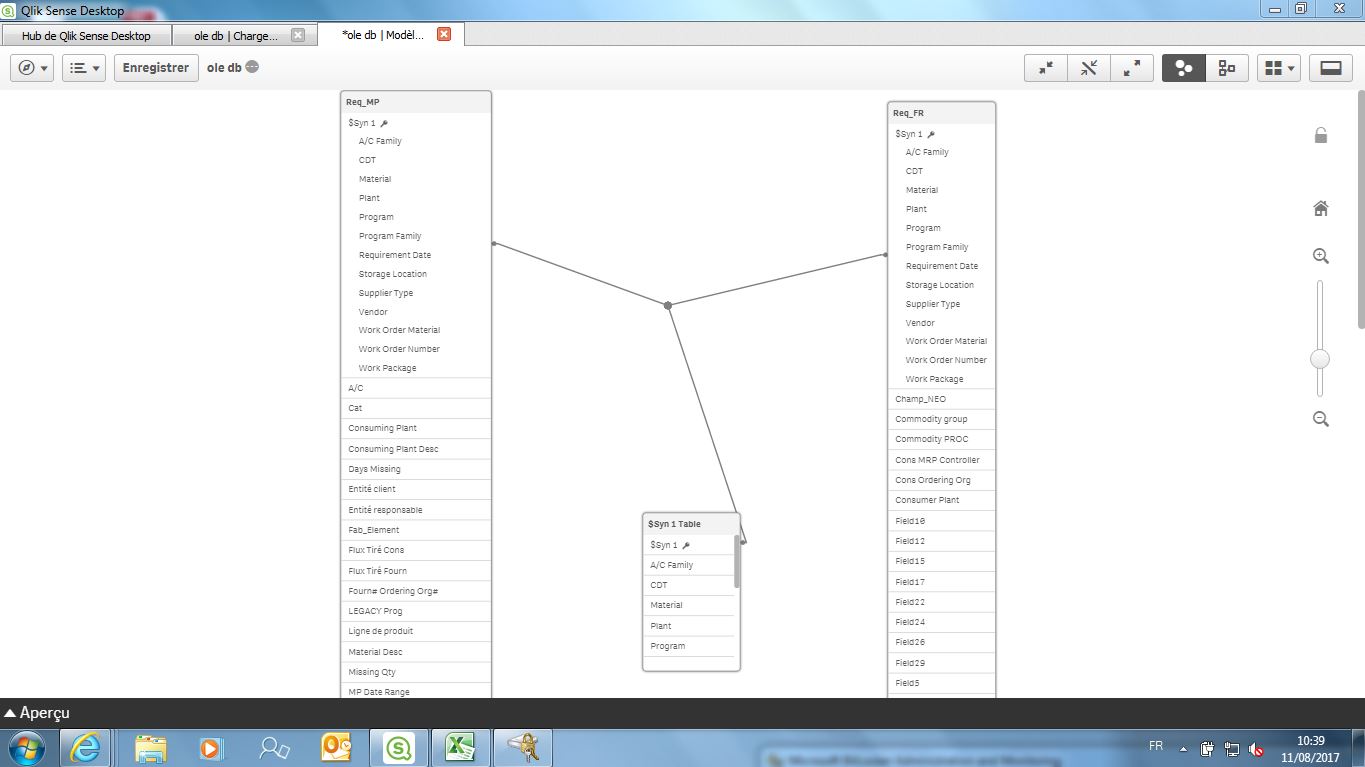
Task: Click the volume muted tray icon
Action: 1256,748
